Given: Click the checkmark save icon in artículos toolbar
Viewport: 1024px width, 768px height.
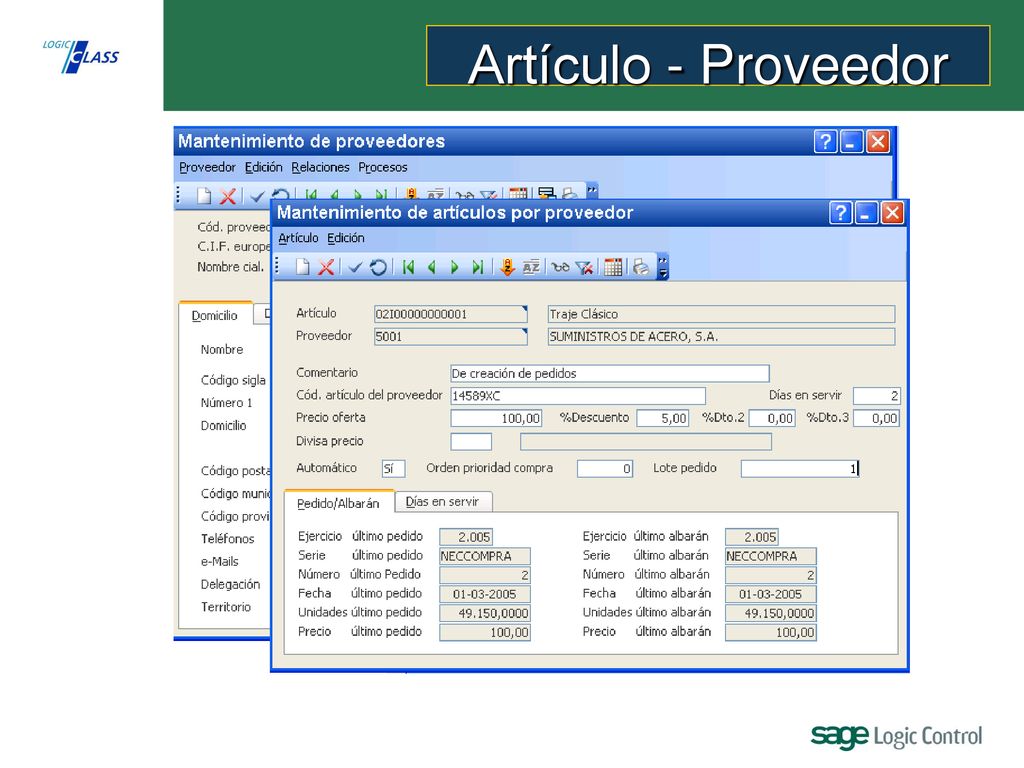Looking at the screenshot, I should [355, 266].
